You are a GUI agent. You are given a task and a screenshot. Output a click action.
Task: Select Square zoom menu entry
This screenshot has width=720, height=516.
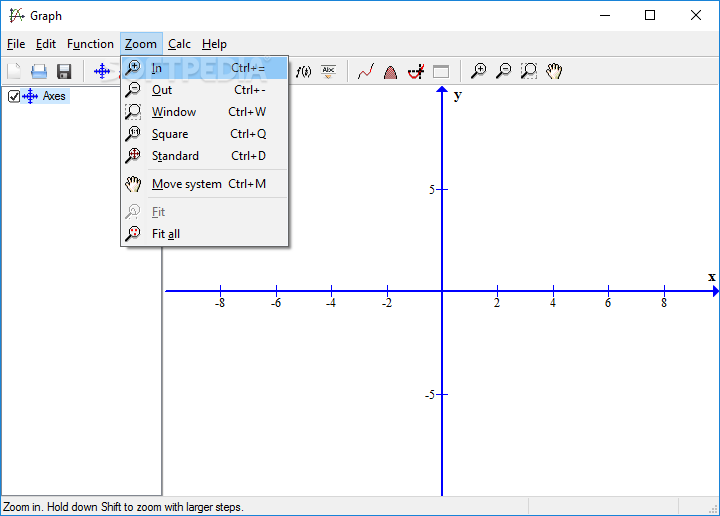tap(204, 134)
